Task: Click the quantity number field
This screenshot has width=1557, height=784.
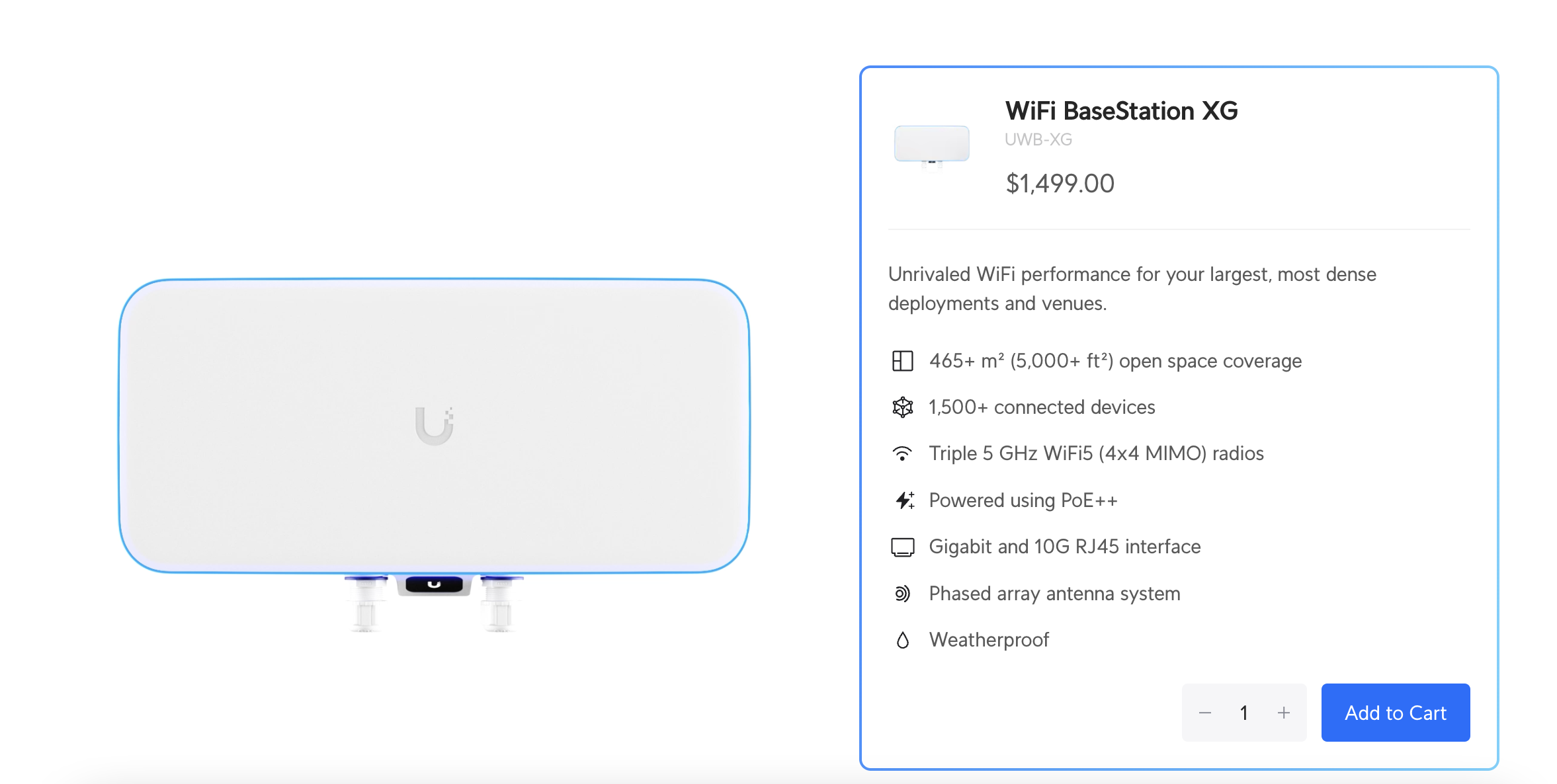Action: tap(1244, 713)
